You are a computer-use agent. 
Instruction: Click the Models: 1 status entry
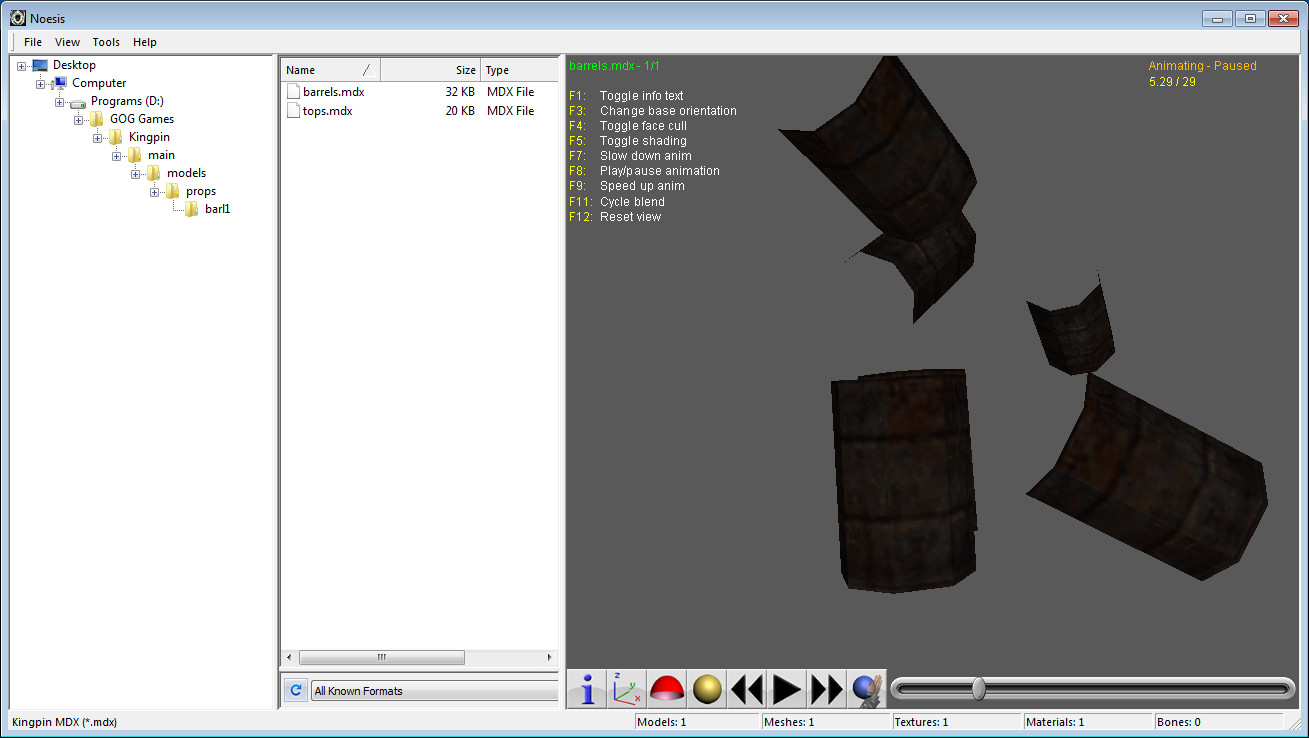point(662,722)
